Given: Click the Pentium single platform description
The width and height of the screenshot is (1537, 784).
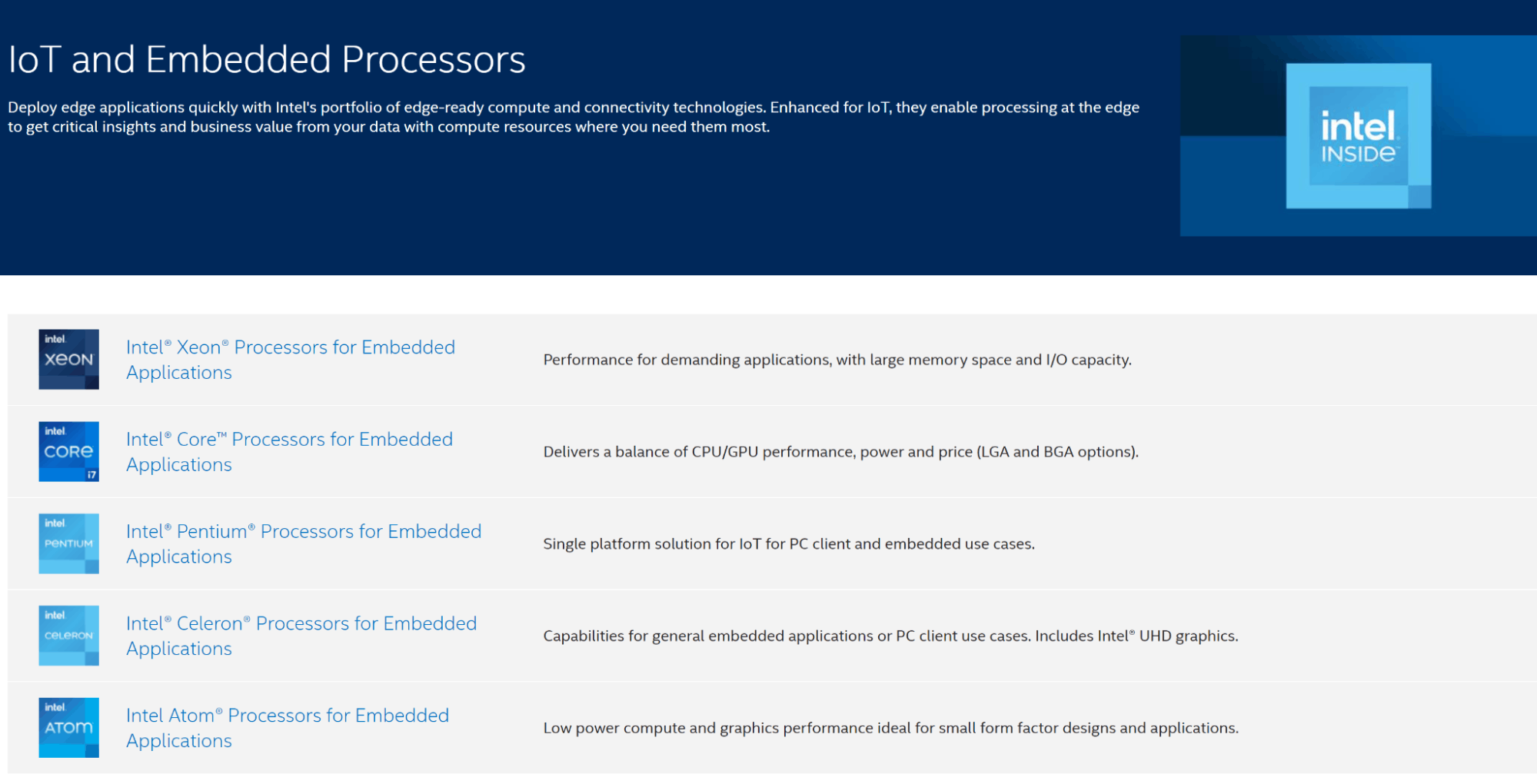Looking at the screenshot, I should (x=789, y=544).
